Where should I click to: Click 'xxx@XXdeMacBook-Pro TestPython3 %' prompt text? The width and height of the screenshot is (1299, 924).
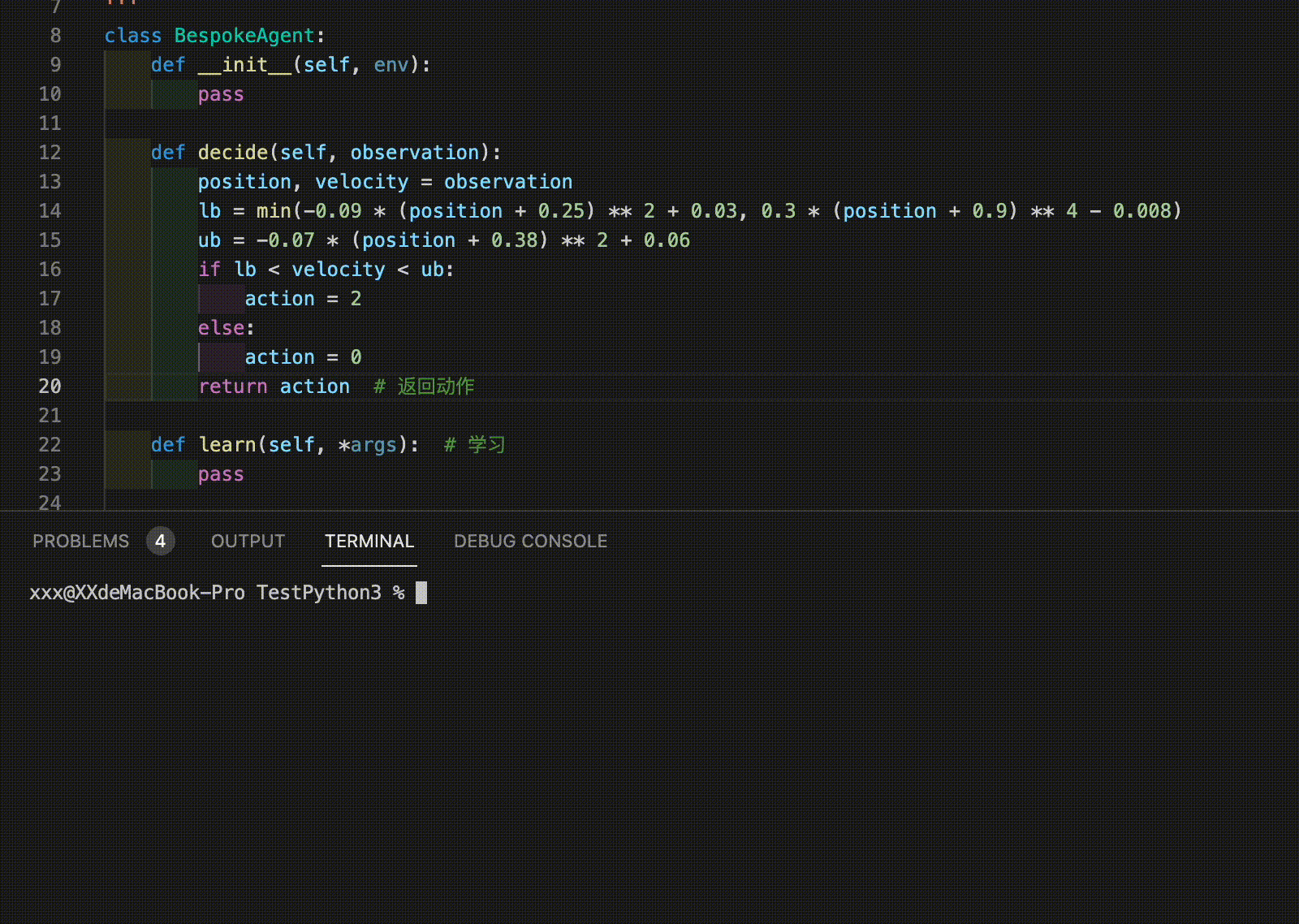(217, 593)
